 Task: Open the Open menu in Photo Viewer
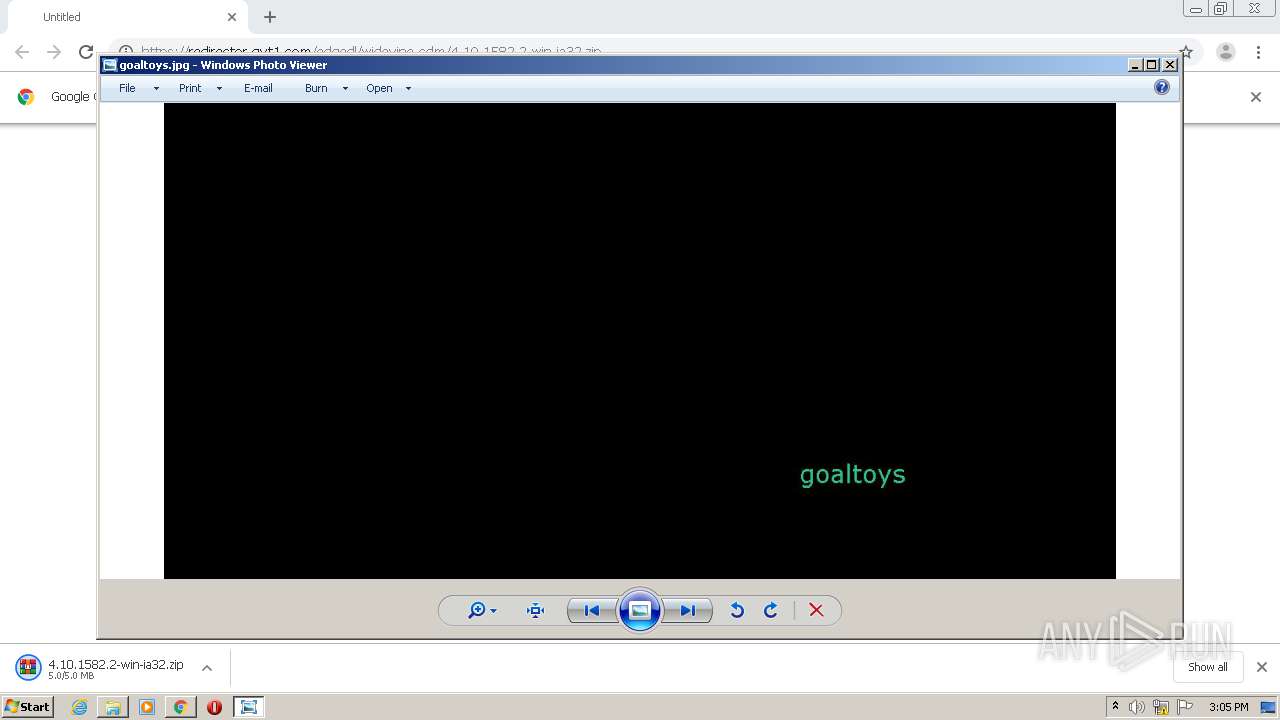click(379, 88)
